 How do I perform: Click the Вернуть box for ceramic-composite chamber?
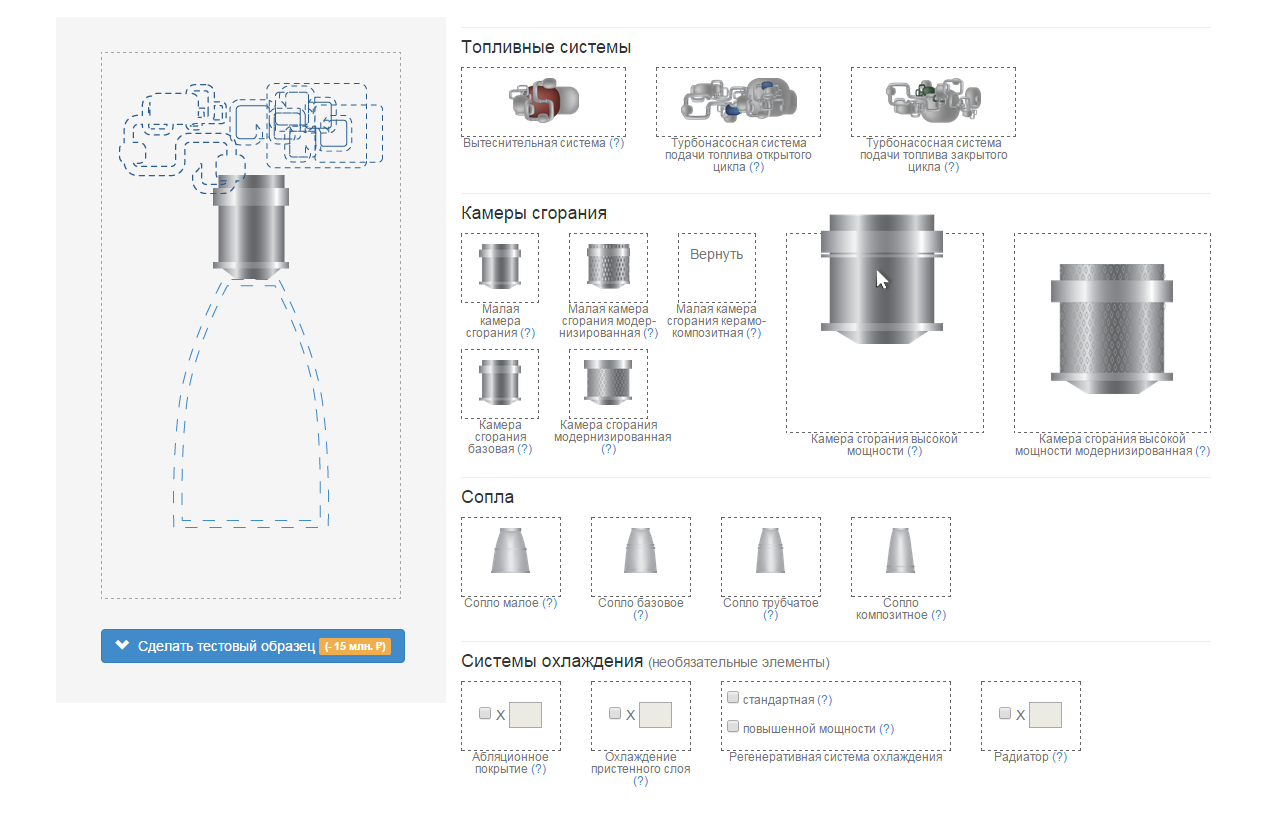point(717,267)
